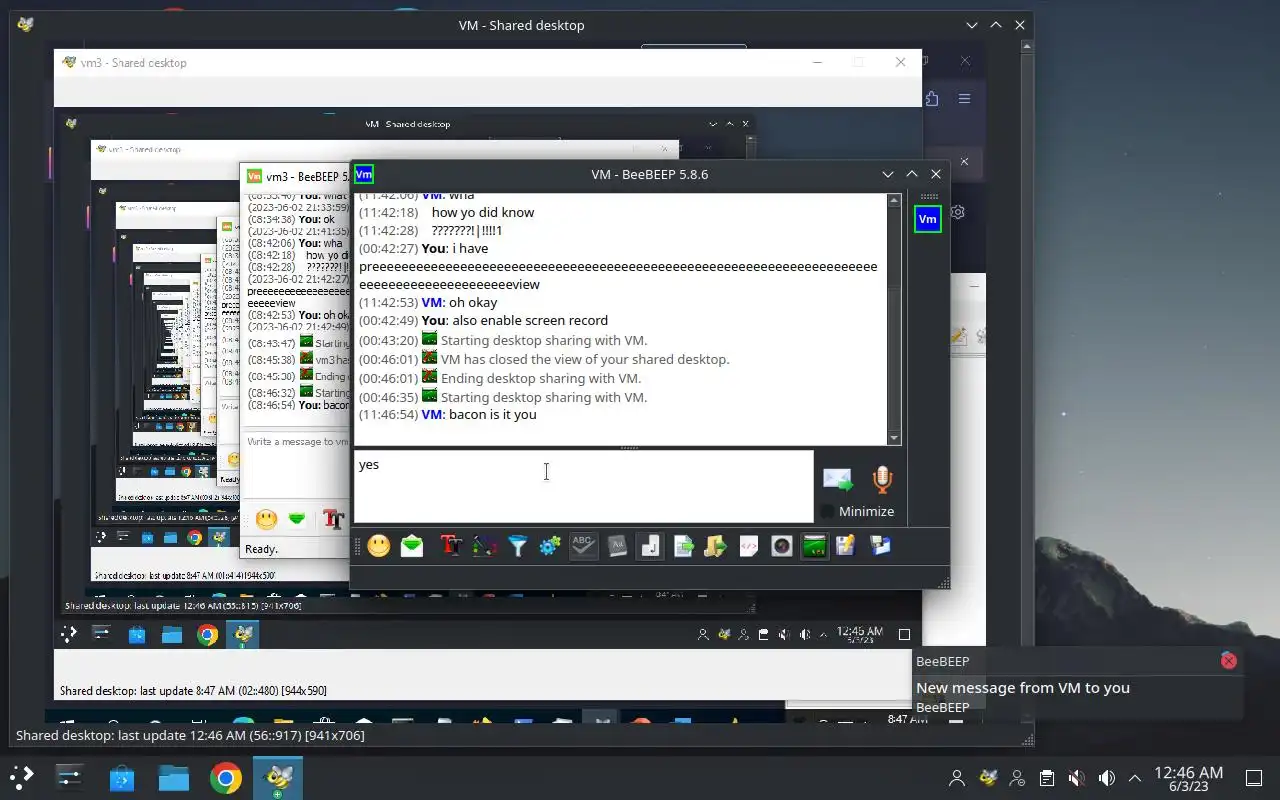
Task: Click the save chat floppy-pencil icon
Action: (x=847, y=546)
